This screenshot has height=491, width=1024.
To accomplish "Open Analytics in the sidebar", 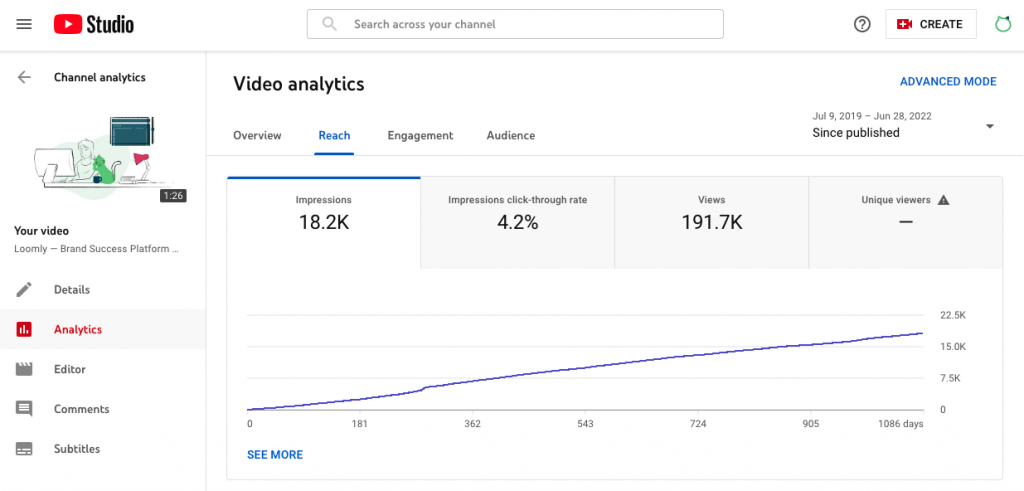I will [103, 329].
